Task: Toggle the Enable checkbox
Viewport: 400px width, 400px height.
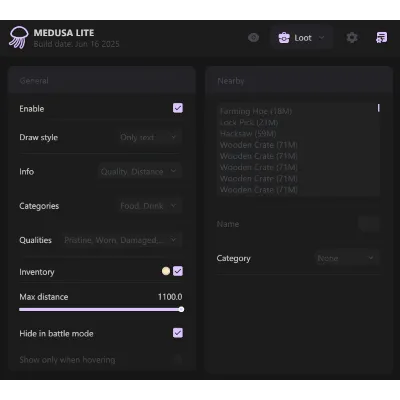Action: click(178, 108)
